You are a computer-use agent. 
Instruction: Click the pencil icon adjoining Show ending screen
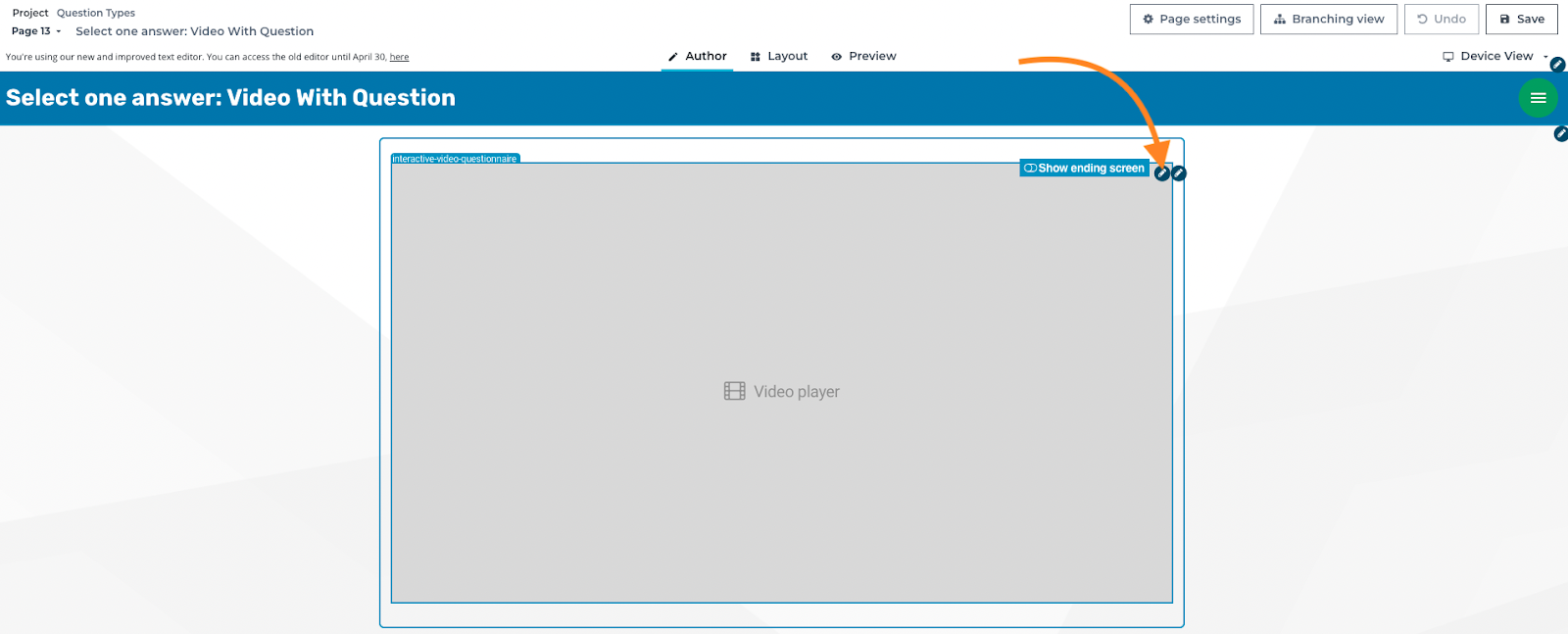[x=1162, y=173]
